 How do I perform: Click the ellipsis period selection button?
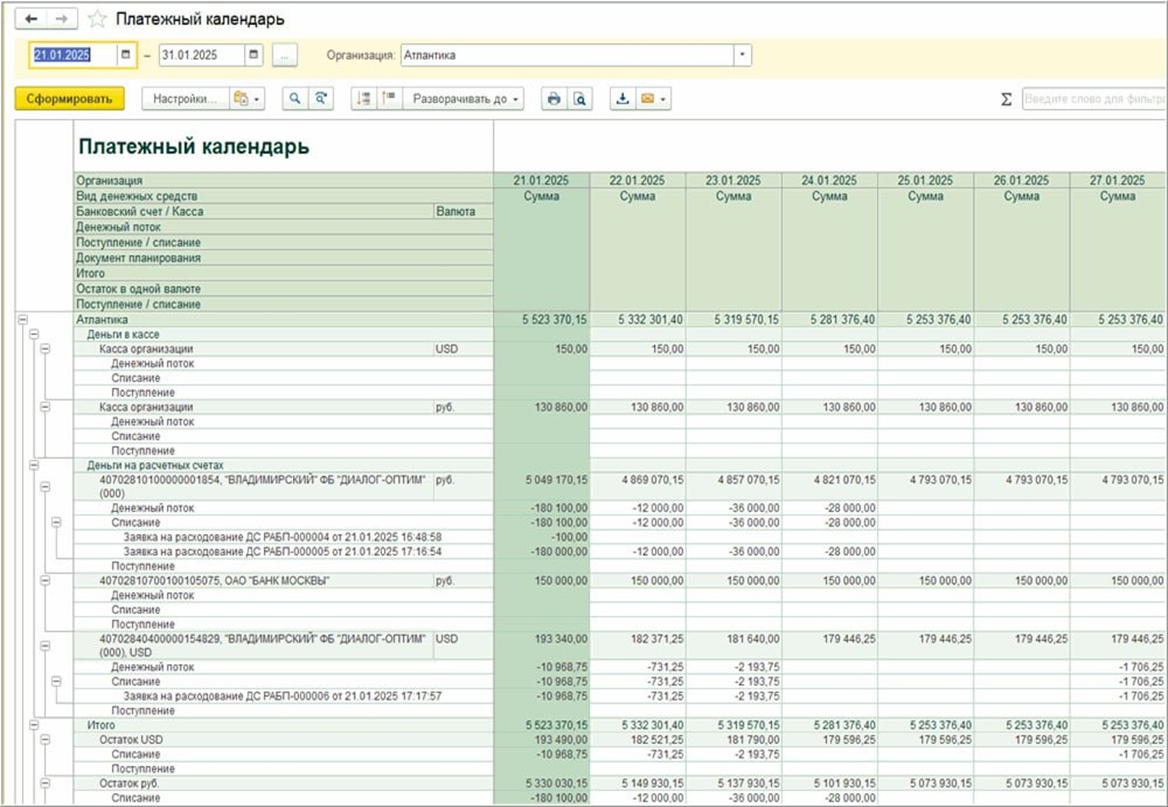point(285,56)
